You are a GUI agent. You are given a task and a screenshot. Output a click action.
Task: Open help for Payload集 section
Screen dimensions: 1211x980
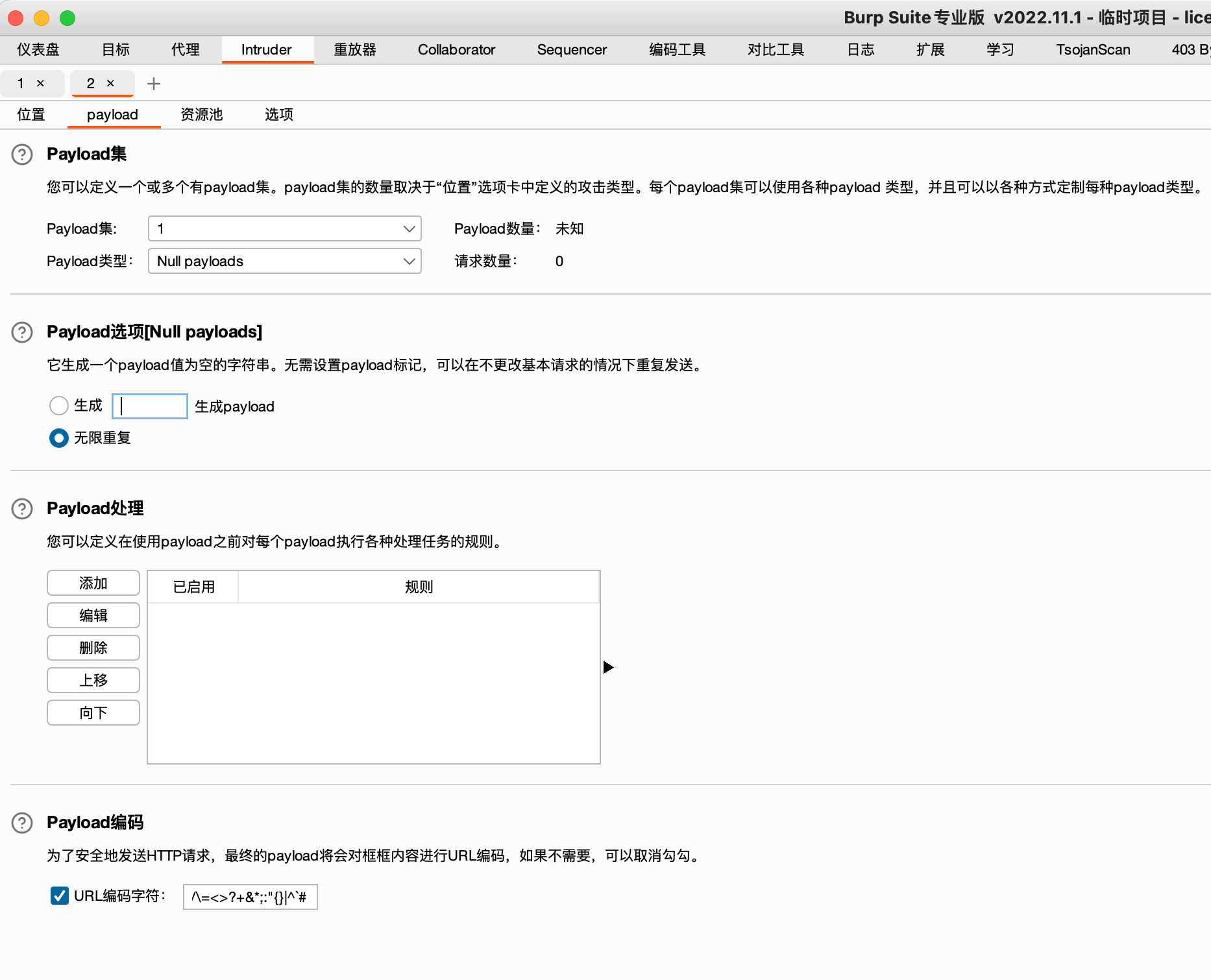[x=22, y=154]
